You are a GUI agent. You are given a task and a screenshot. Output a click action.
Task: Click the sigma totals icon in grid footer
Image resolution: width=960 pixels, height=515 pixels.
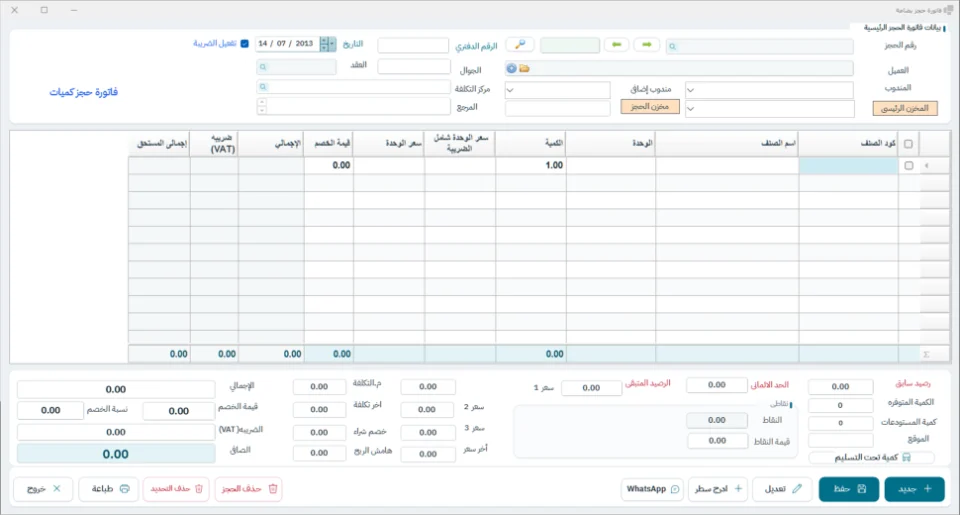926,354
